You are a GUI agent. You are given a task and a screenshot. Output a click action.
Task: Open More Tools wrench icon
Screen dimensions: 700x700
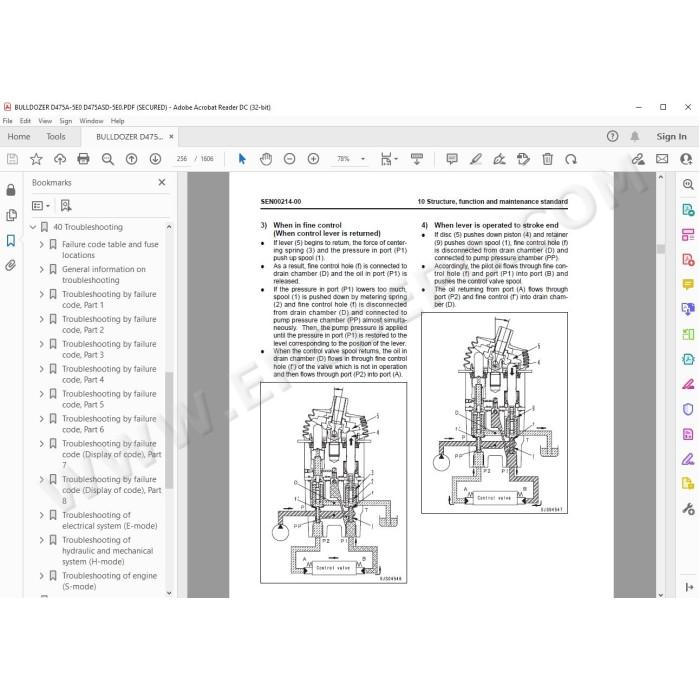(688, 508)
